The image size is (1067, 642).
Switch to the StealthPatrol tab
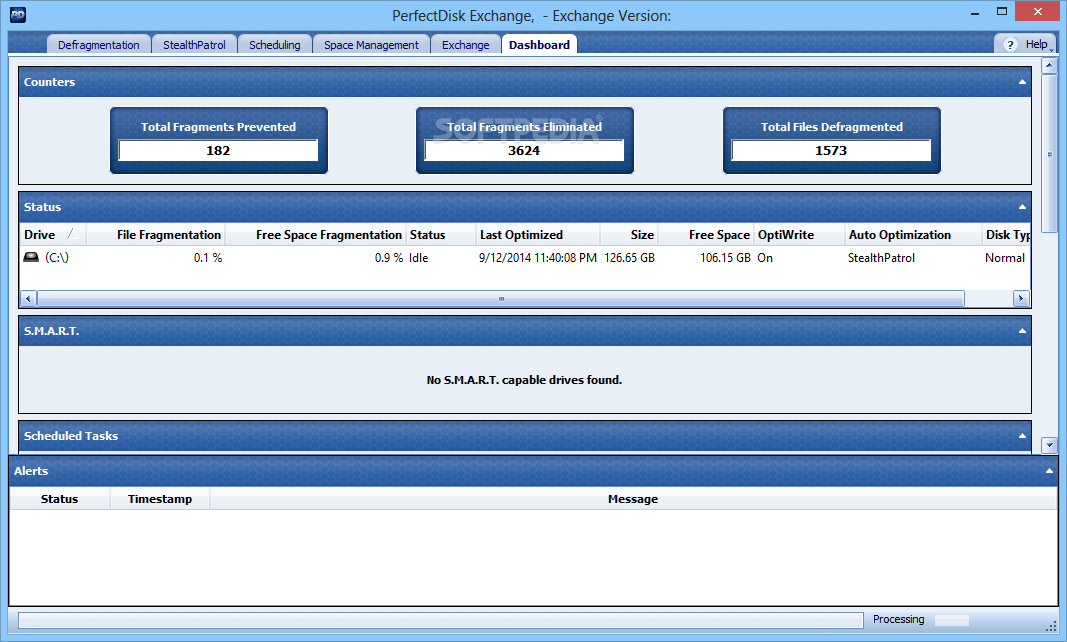coord(194,45)
